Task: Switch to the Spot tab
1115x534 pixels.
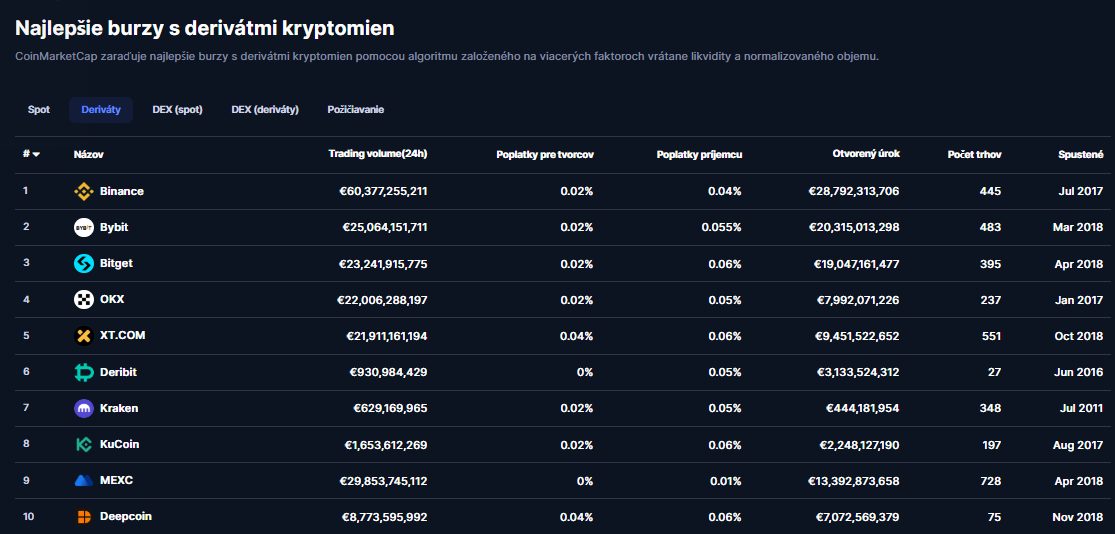Action: coord(39,110)
